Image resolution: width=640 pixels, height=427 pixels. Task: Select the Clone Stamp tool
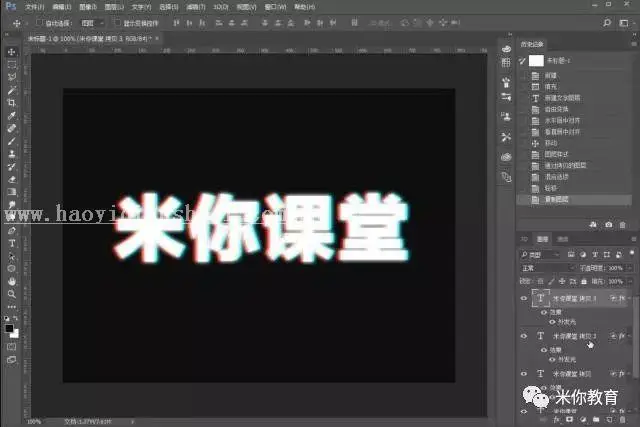[11, 153]
